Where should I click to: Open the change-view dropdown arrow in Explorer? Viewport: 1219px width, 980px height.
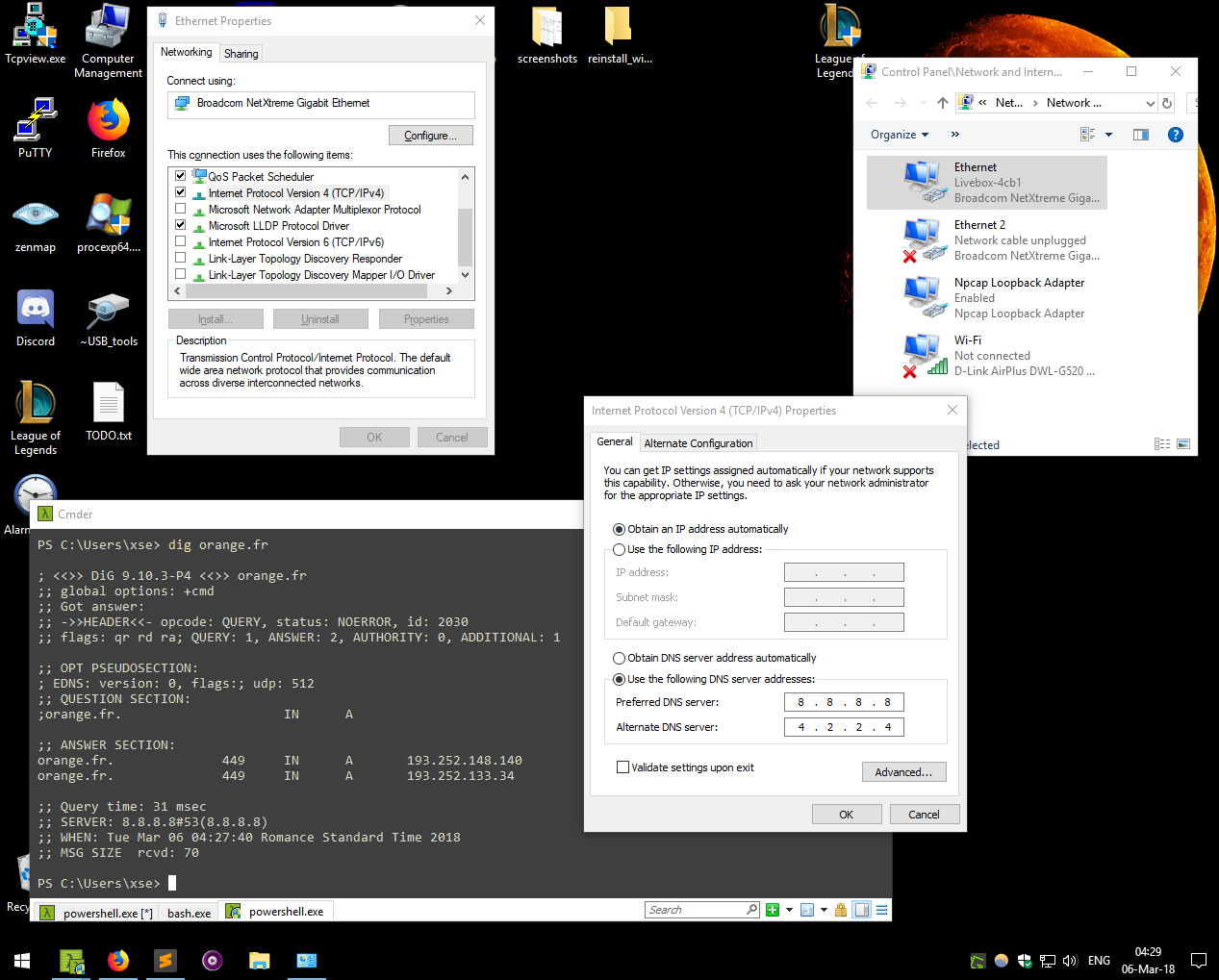1109,134
